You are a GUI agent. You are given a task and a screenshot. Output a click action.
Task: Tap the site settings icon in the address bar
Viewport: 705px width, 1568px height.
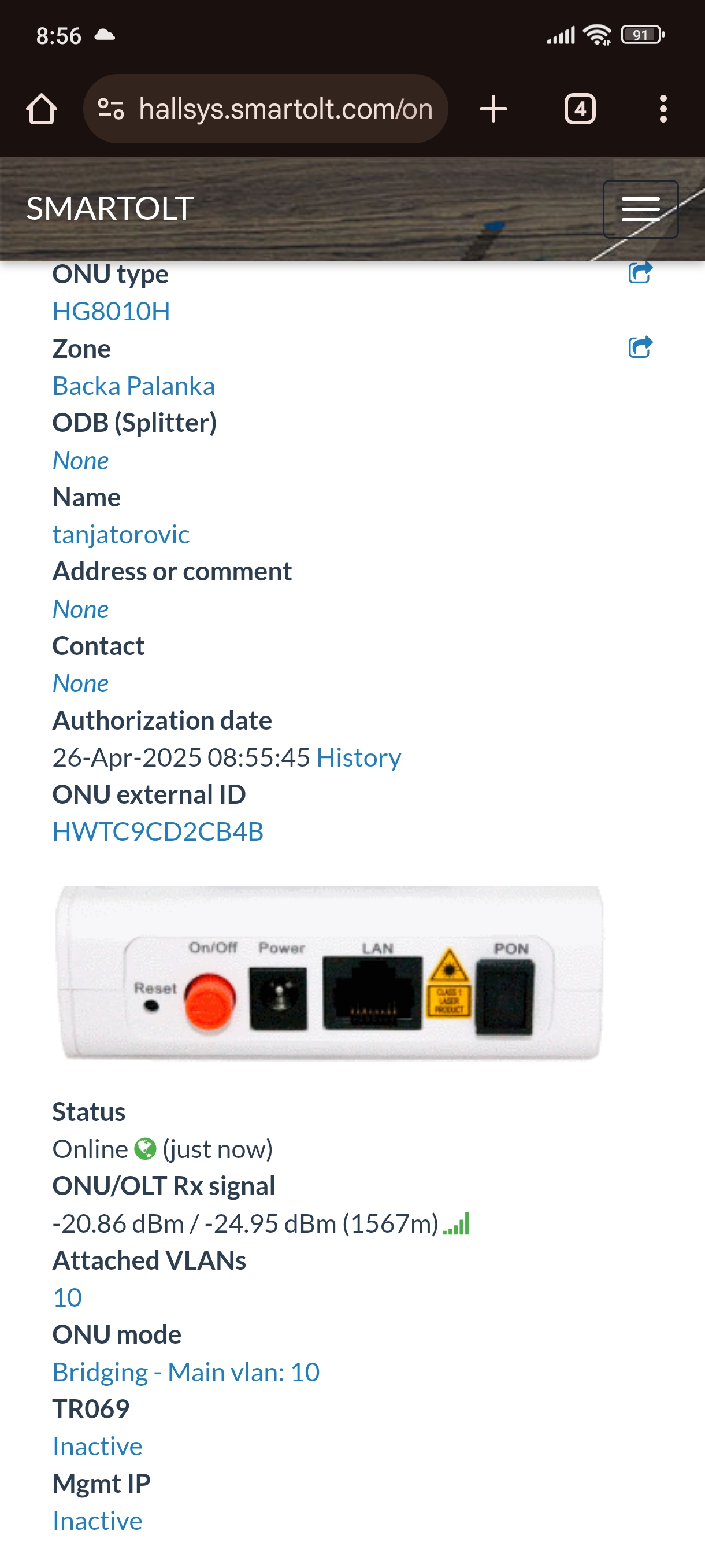pyautogui.click(x=111, y=109)
